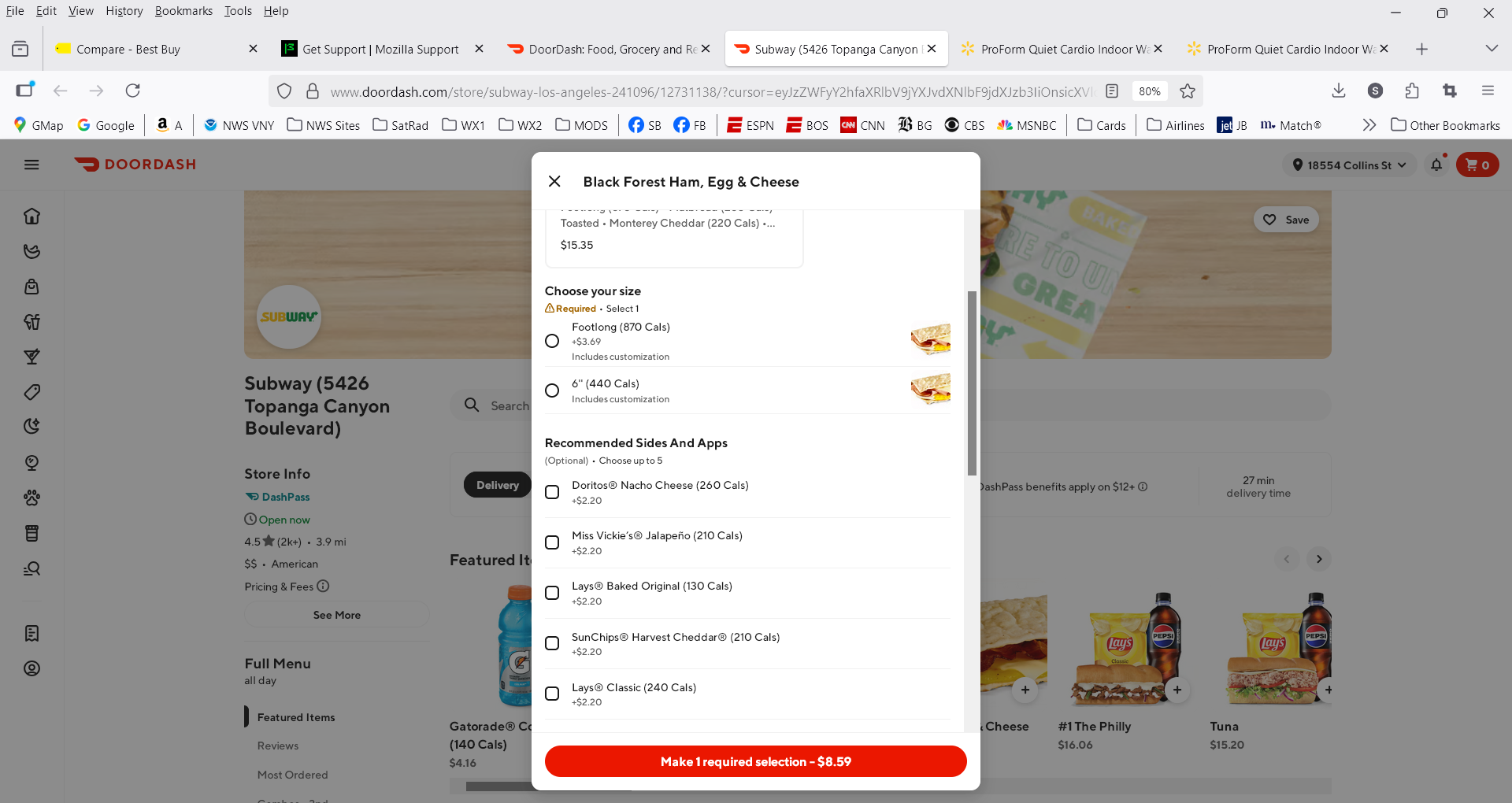Viewport: 1512px width, 803px height.
Task: Open the DashPass benefits info icon
Action: click(1143, 487)
